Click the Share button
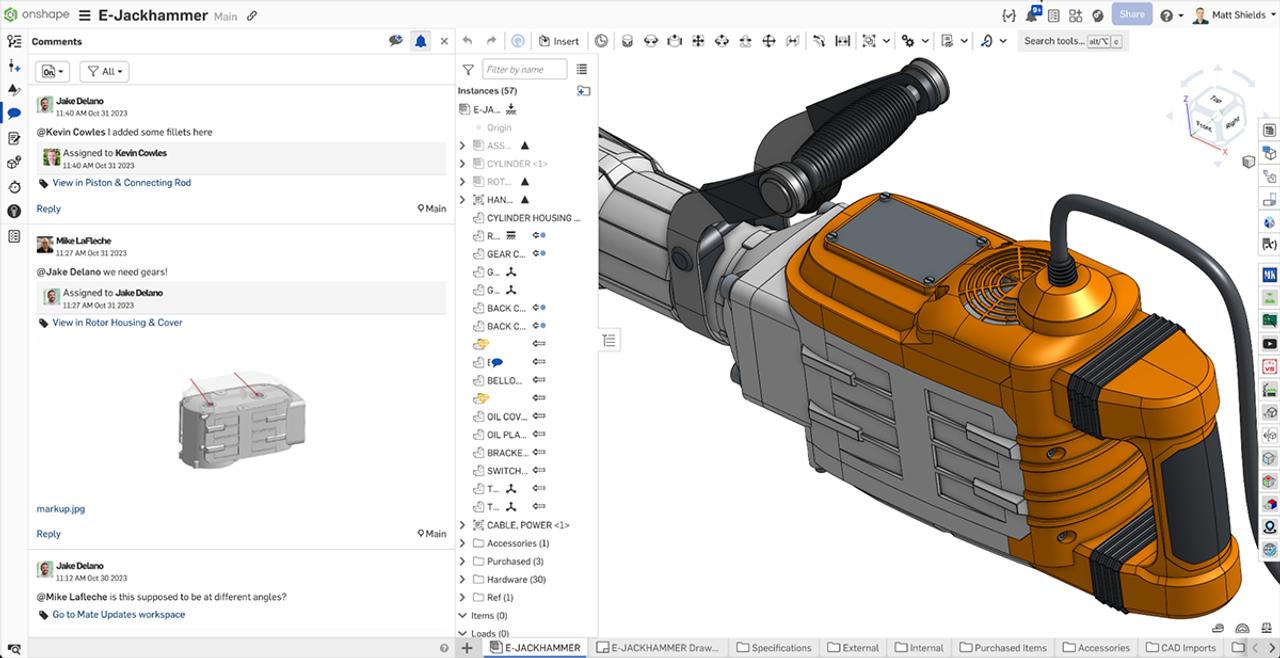Screen dimensions: 1280x658 click(x=1132, y=14)
